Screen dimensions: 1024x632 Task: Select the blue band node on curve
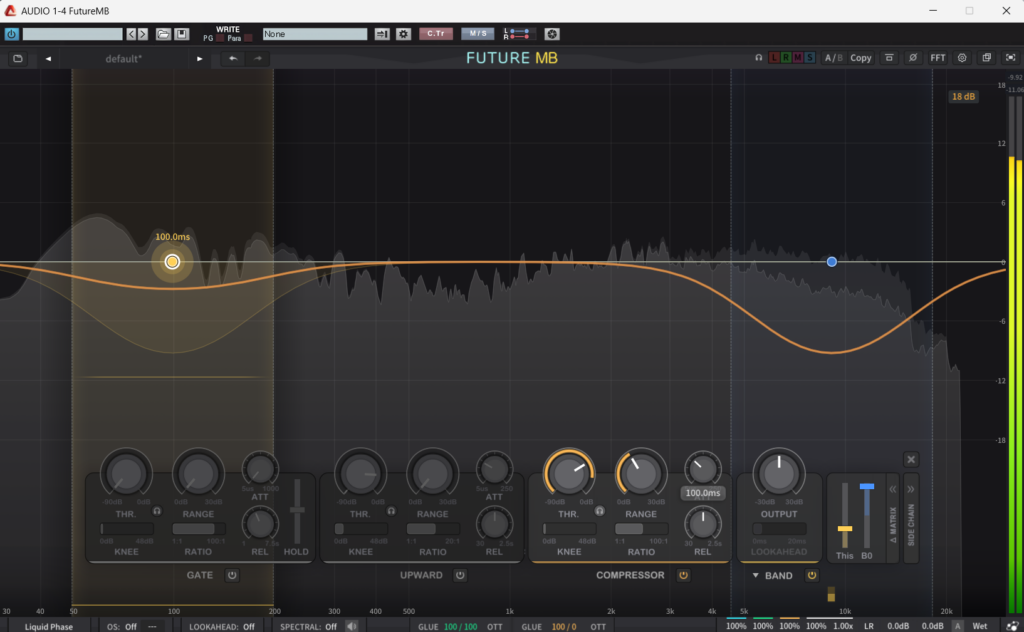(x=832, y=261)
